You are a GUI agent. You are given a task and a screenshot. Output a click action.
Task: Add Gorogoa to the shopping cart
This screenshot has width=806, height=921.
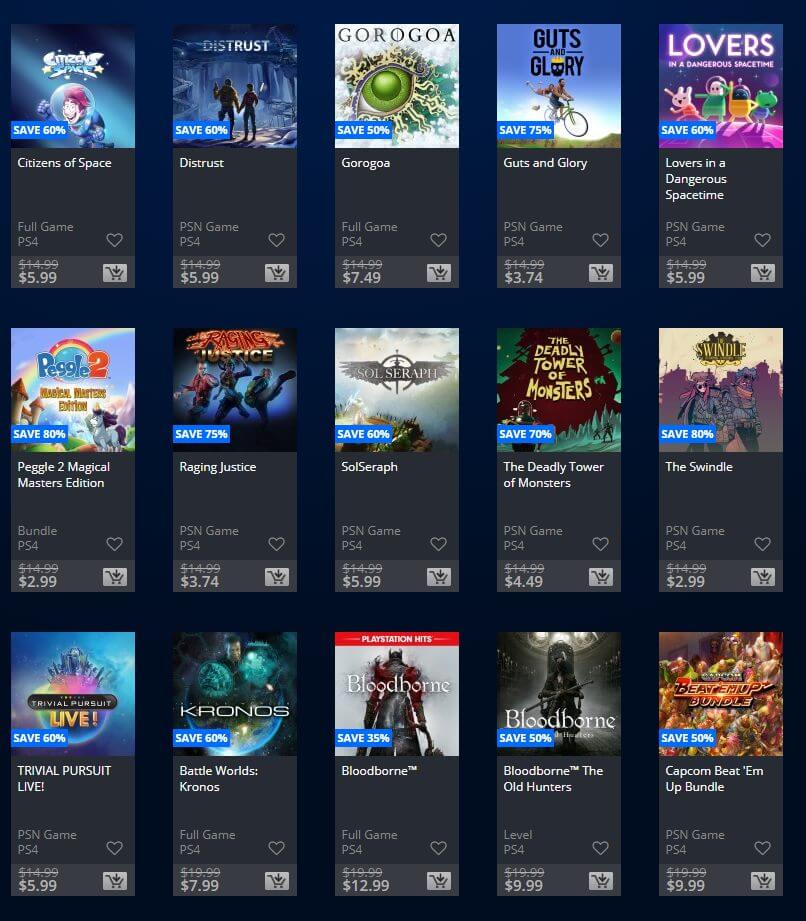point(439,273)
